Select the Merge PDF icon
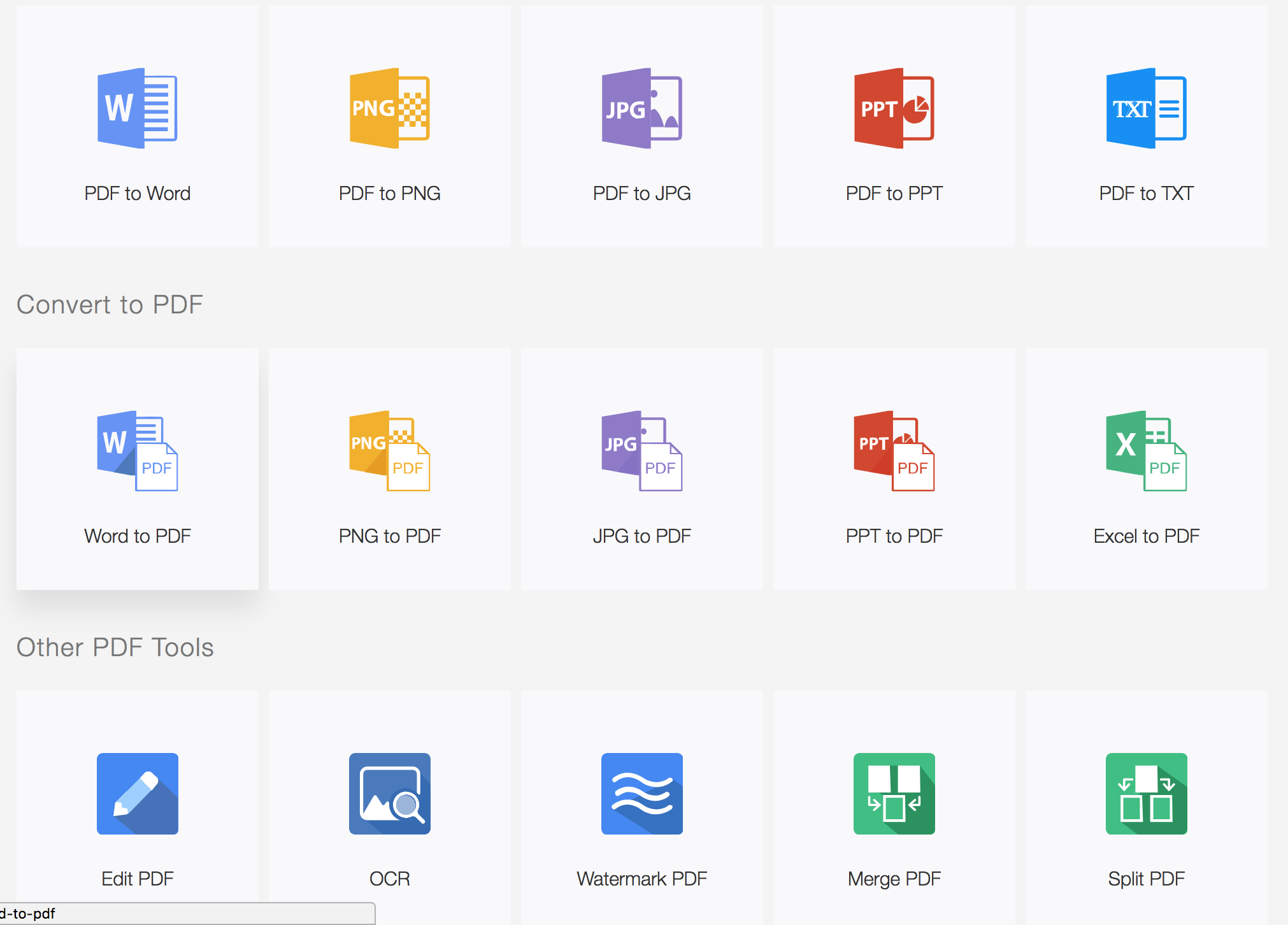This screenshot has height=925, width=1288. point(894,793)
